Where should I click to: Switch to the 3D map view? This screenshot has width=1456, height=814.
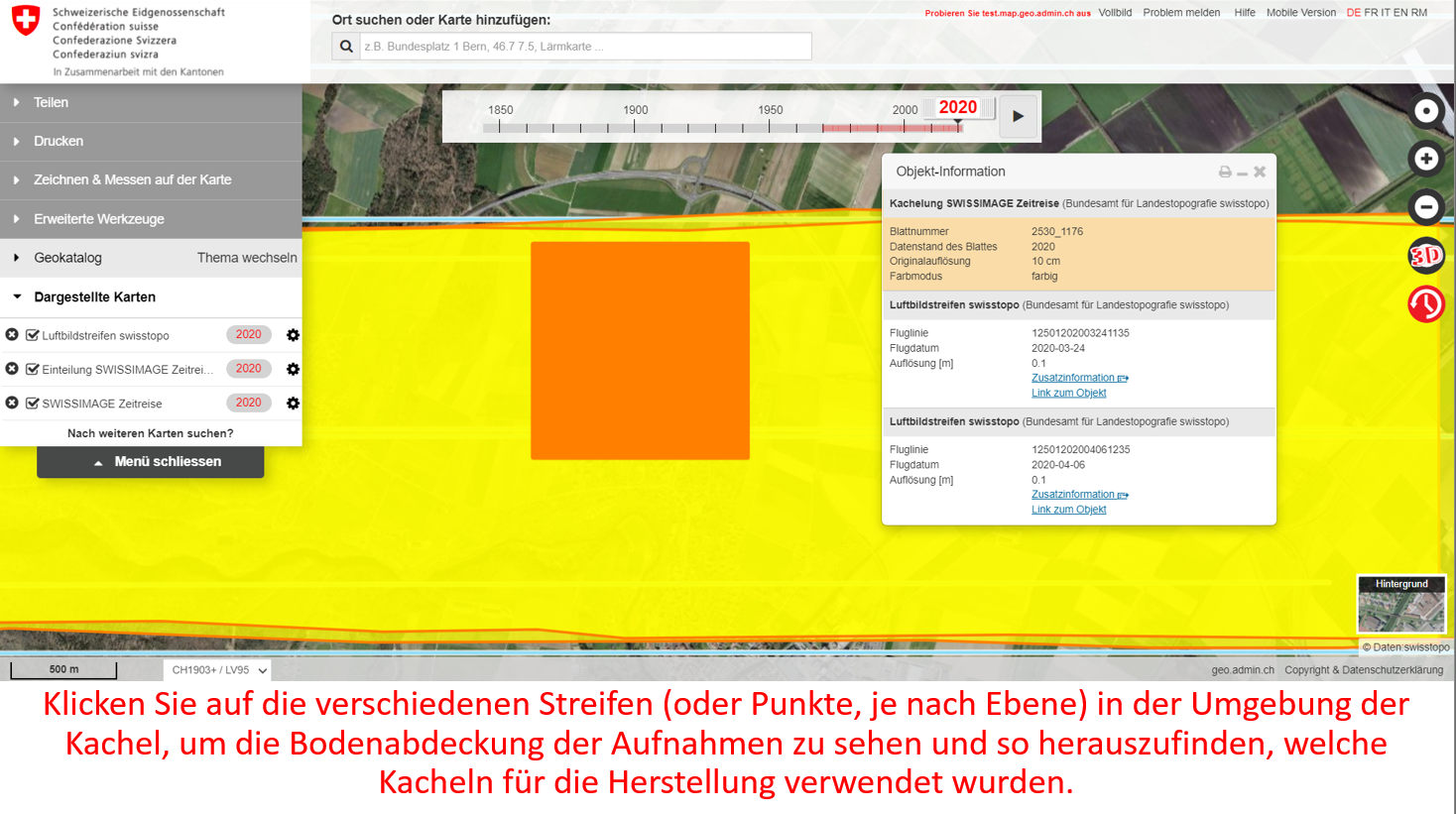click(1426, 256)
